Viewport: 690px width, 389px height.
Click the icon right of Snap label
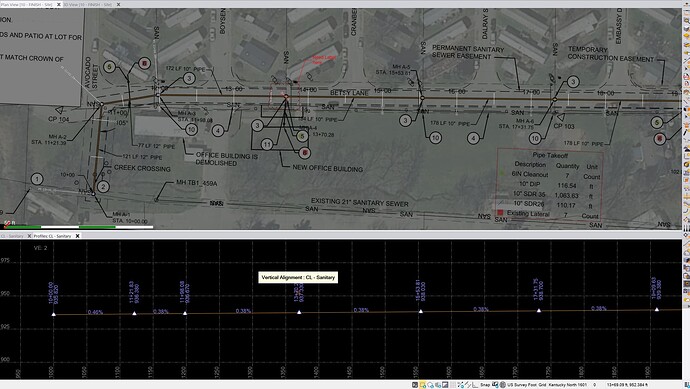(495, 385)
